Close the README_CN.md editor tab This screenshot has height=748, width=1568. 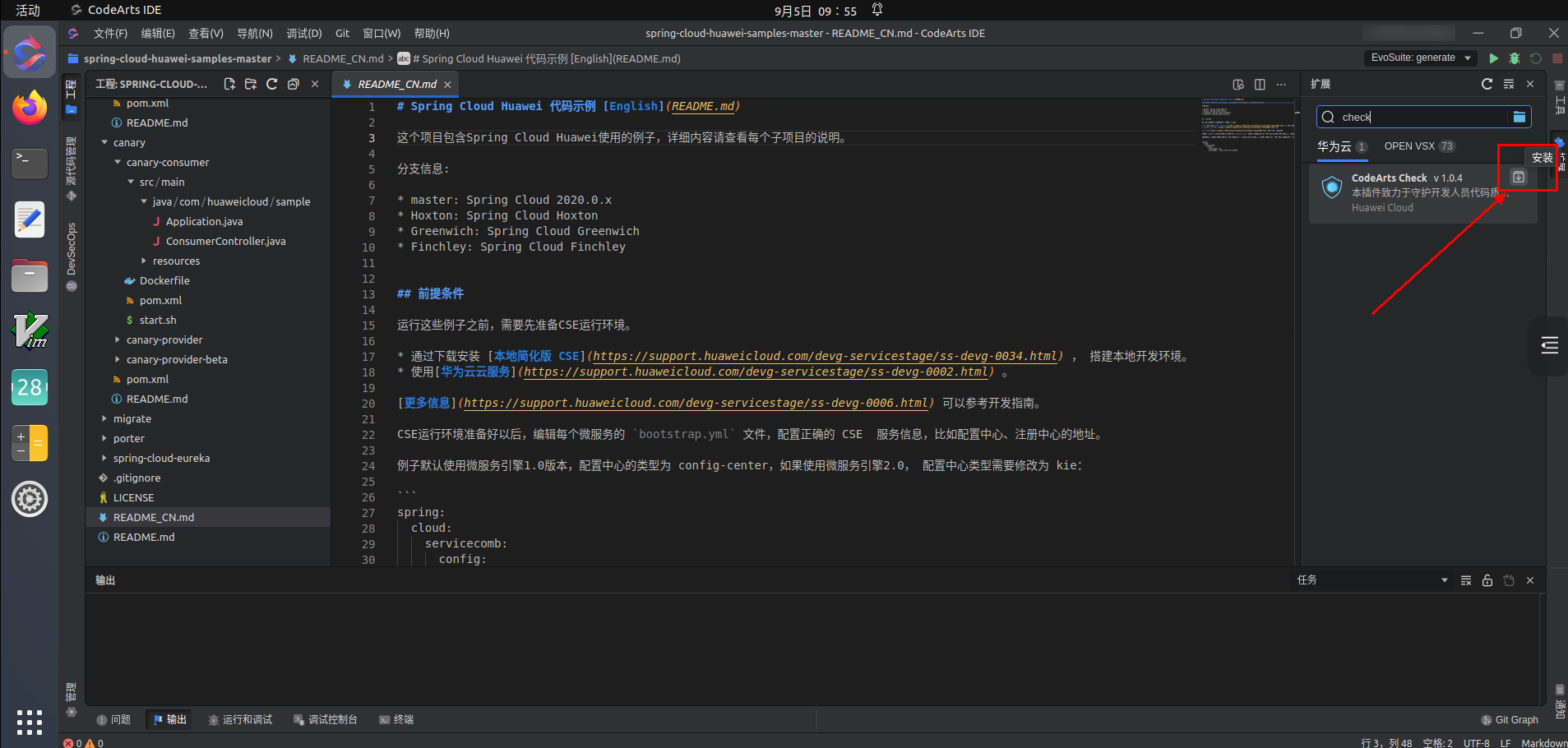tap(447, 85)
